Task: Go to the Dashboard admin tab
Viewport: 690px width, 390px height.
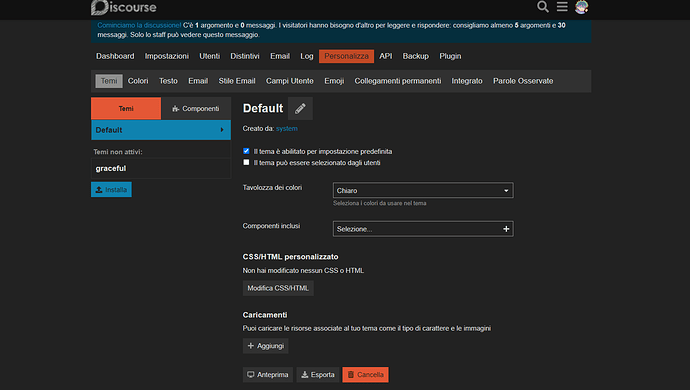Action: [115, 56]
